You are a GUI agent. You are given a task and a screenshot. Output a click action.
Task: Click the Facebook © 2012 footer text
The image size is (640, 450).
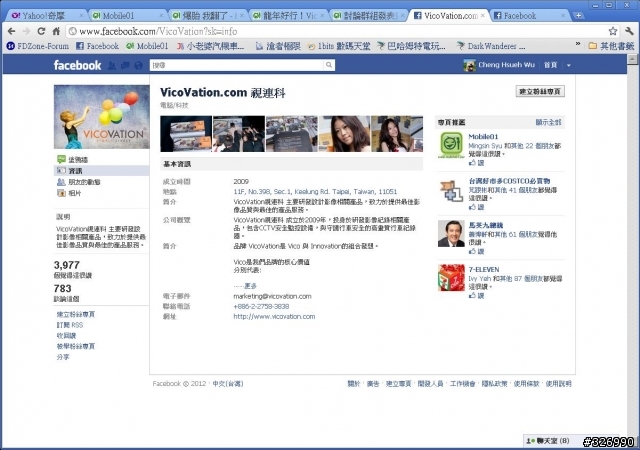click(179, 383)
